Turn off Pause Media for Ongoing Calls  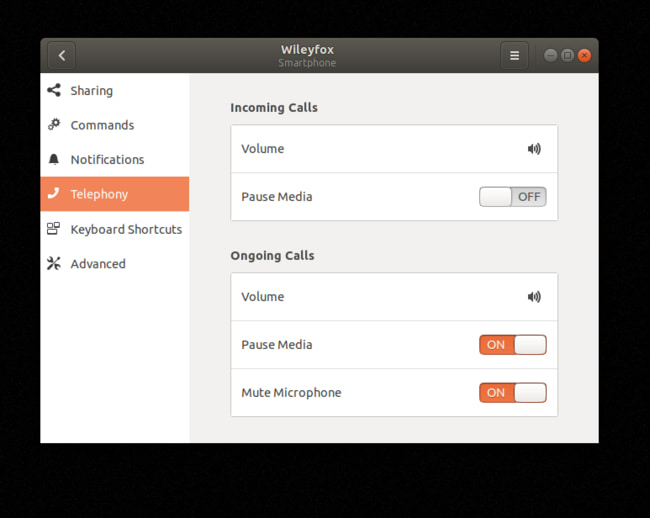[x=512, y=345]
